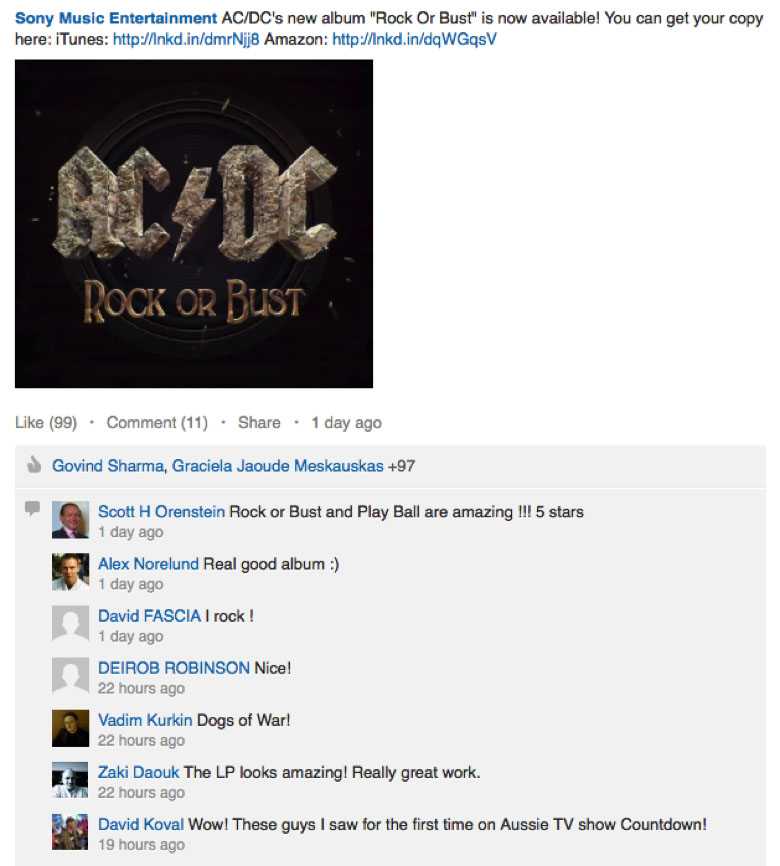Click the thumbs-up likes icon
Viewport: 780px width, 866px height.
(34, 465)
